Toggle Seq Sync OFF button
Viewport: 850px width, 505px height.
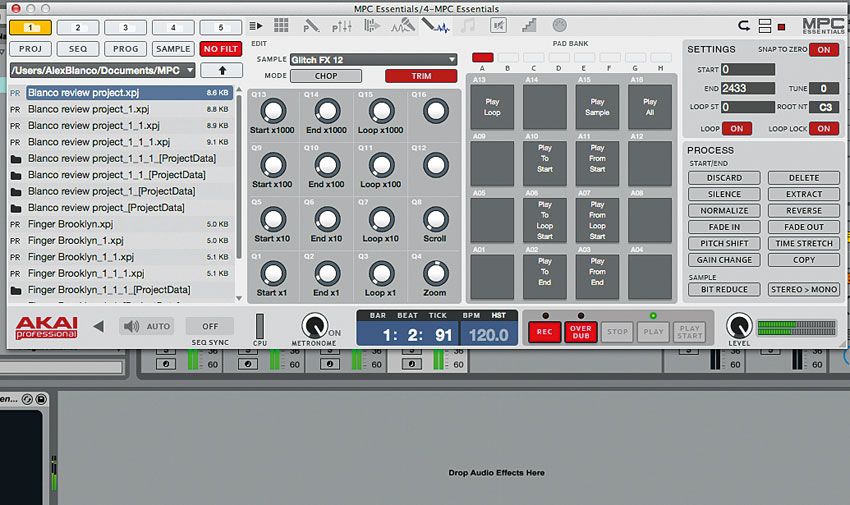[210, 326]
